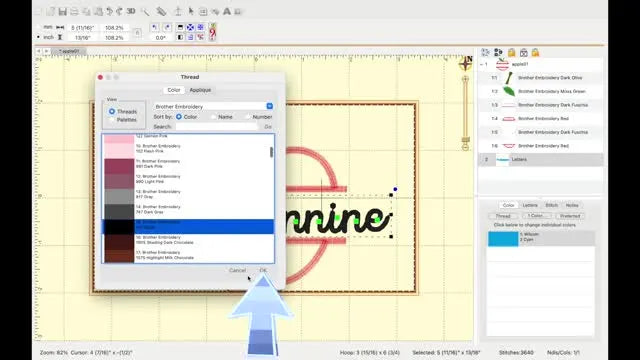Select the Color tab in properties panel
Screen dimensions: 640x360
point(508,205)
